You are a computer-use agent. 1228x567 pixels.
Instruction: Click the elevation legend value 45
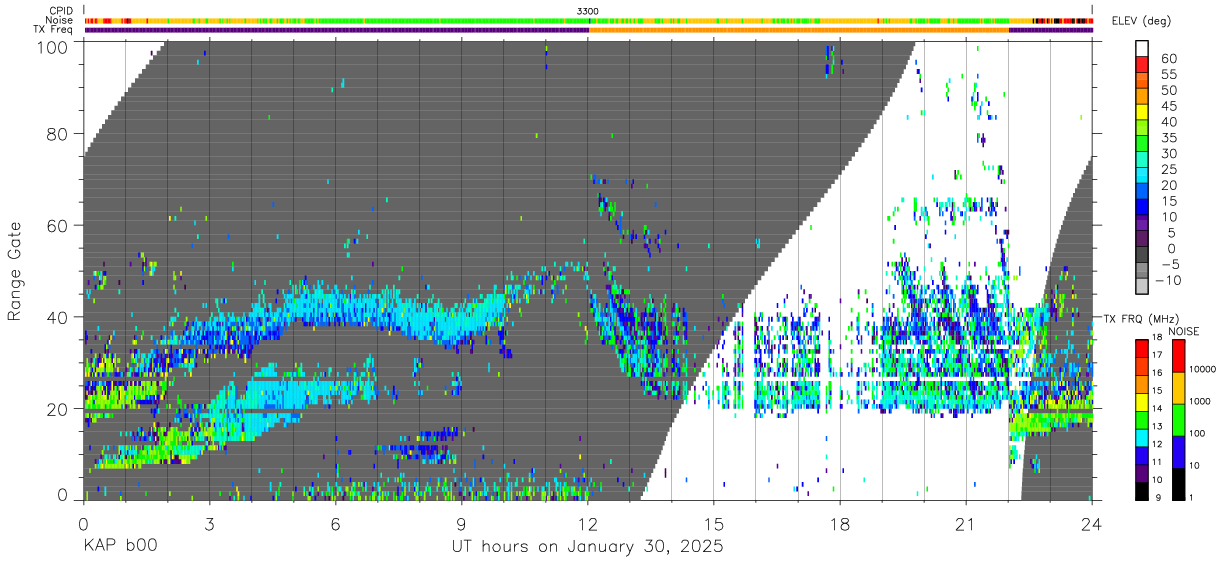point(1167,106)
